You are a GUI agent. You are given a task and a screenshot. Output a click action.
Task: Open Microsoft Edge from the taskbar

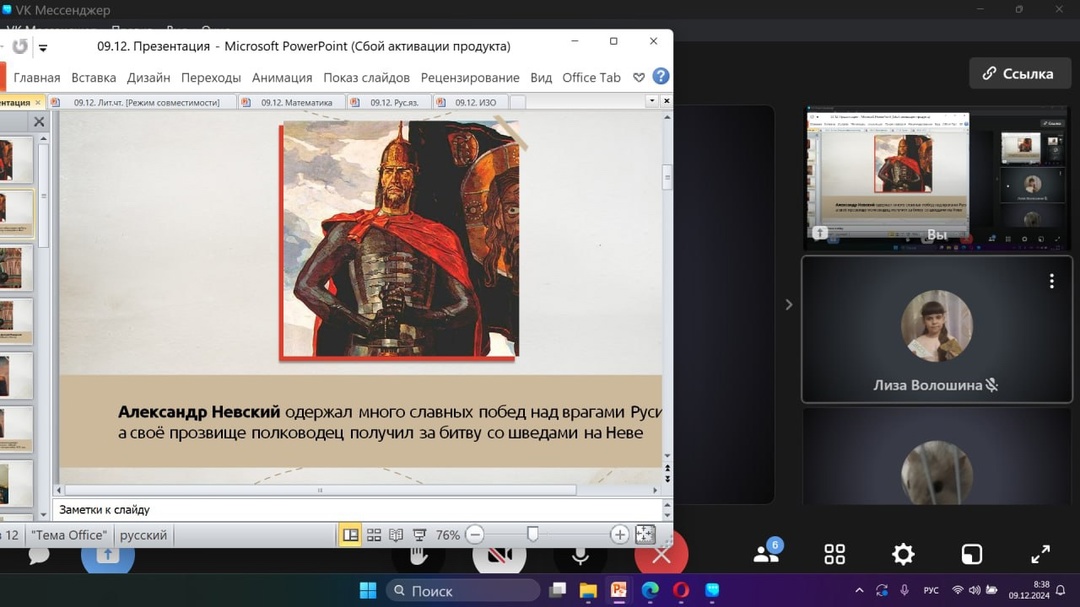[650, 590]
